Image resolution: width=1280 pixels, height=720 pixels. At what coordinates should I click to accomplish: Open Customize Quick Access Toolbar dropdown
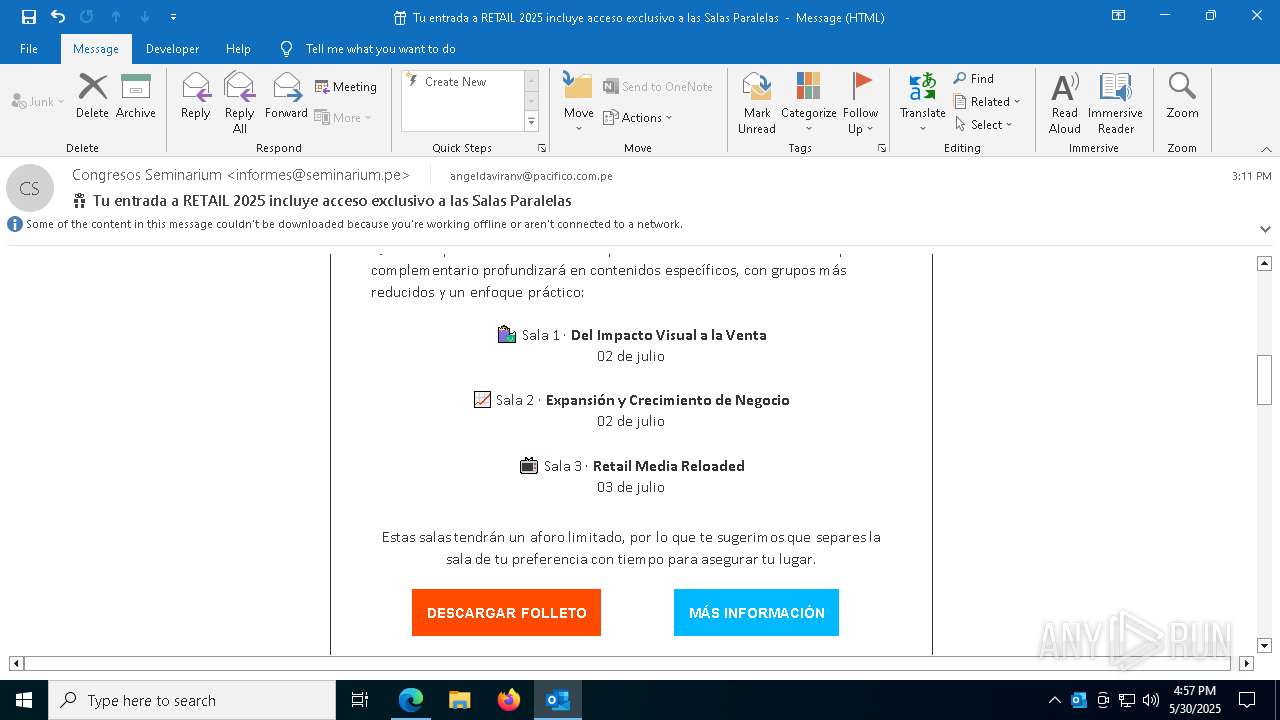pos(173,17)
